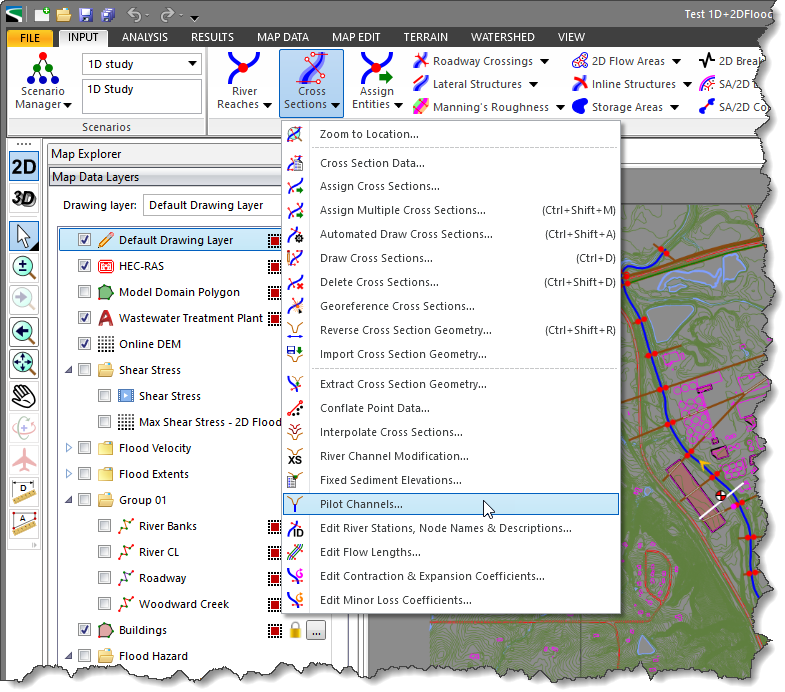Click the Open Project folder icon
This screenshot has height=692, width=785.
[x=64, y=15]
